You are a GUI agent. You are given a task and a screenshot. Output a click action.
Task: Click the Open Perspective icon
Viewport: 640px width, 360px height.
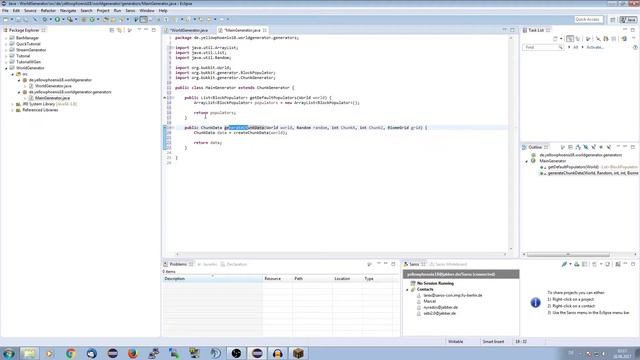613,20
